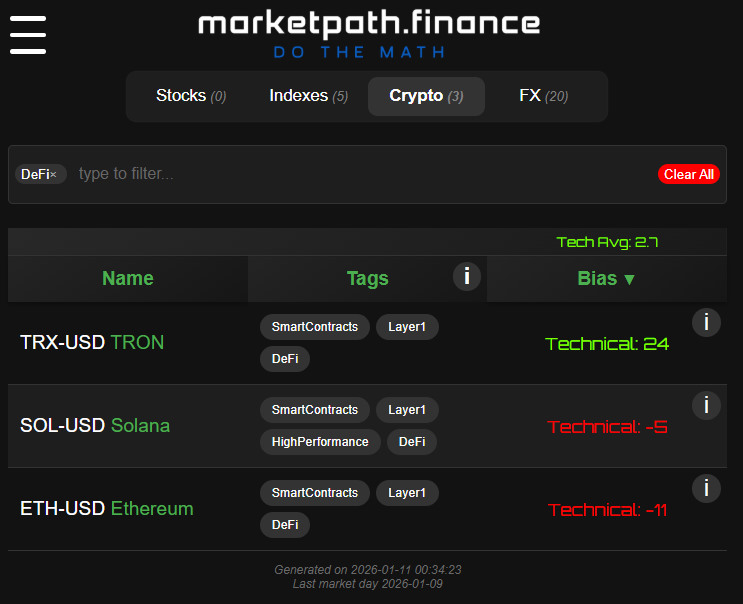
Task: Open info icon for ETH-USD row
Action: [x=706, y=488]
